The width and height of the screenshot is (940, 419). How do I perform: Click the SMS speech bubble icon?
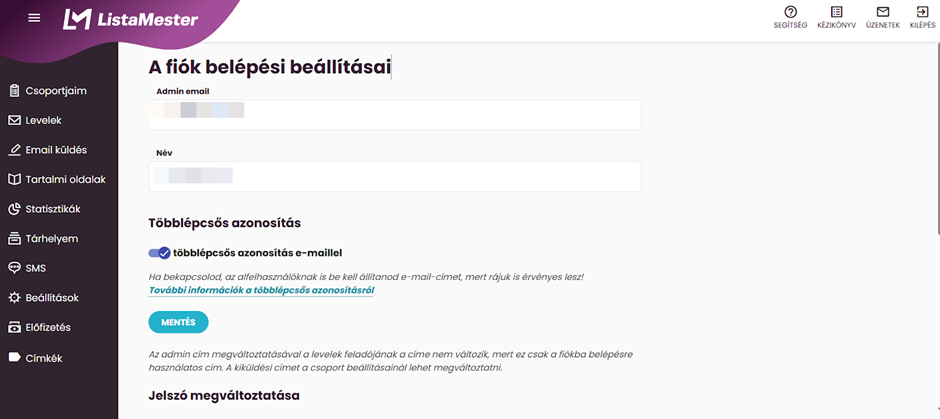pos(15,268)
